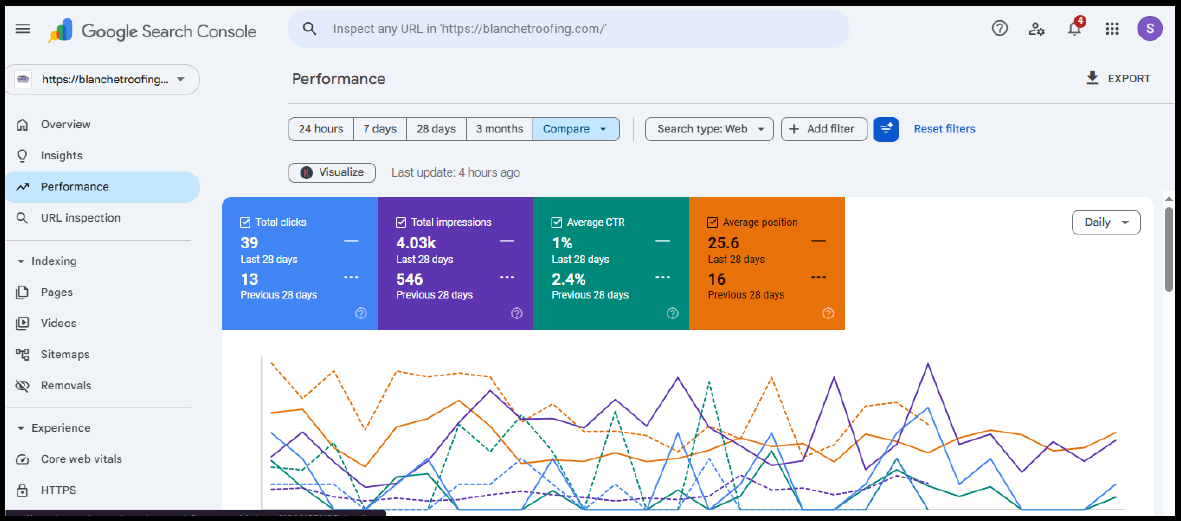Open Performance in the sidebar

pyautogui.click(x=102, y=187)
